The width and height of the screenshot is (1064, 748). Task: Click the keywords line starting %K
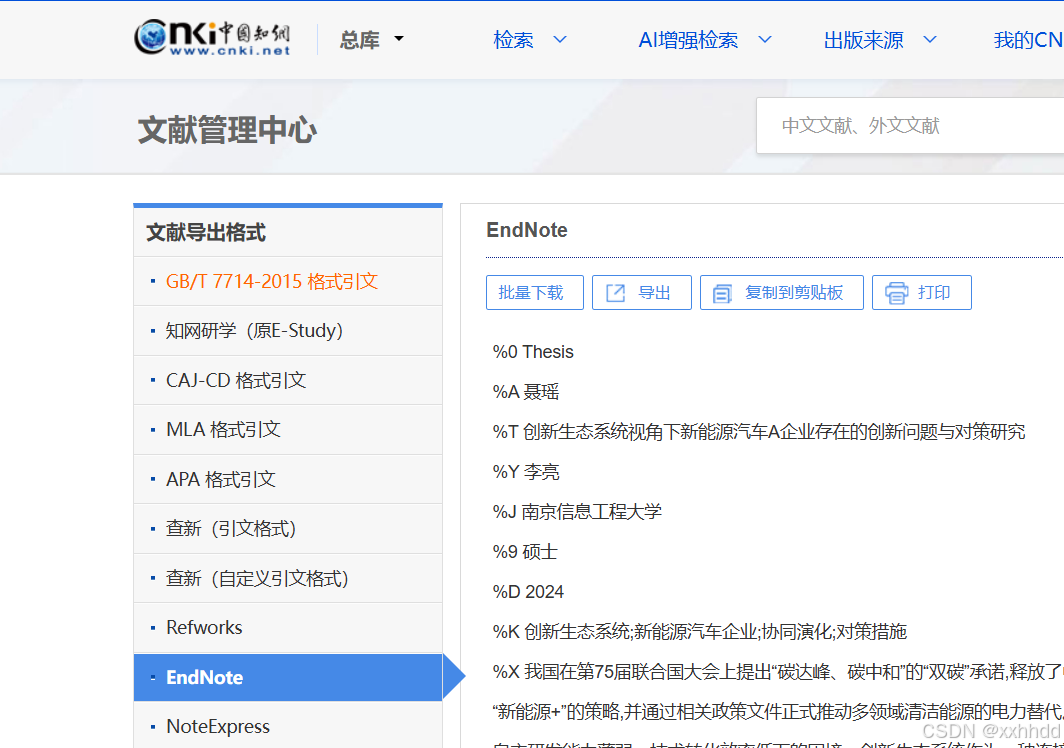[x=700, y=632]
